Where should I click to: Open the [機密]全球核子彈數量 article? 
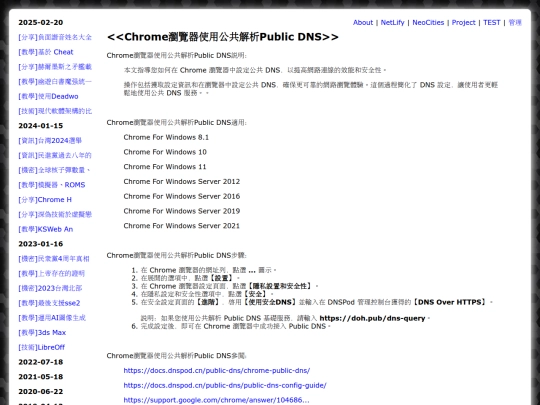point(54,170)
